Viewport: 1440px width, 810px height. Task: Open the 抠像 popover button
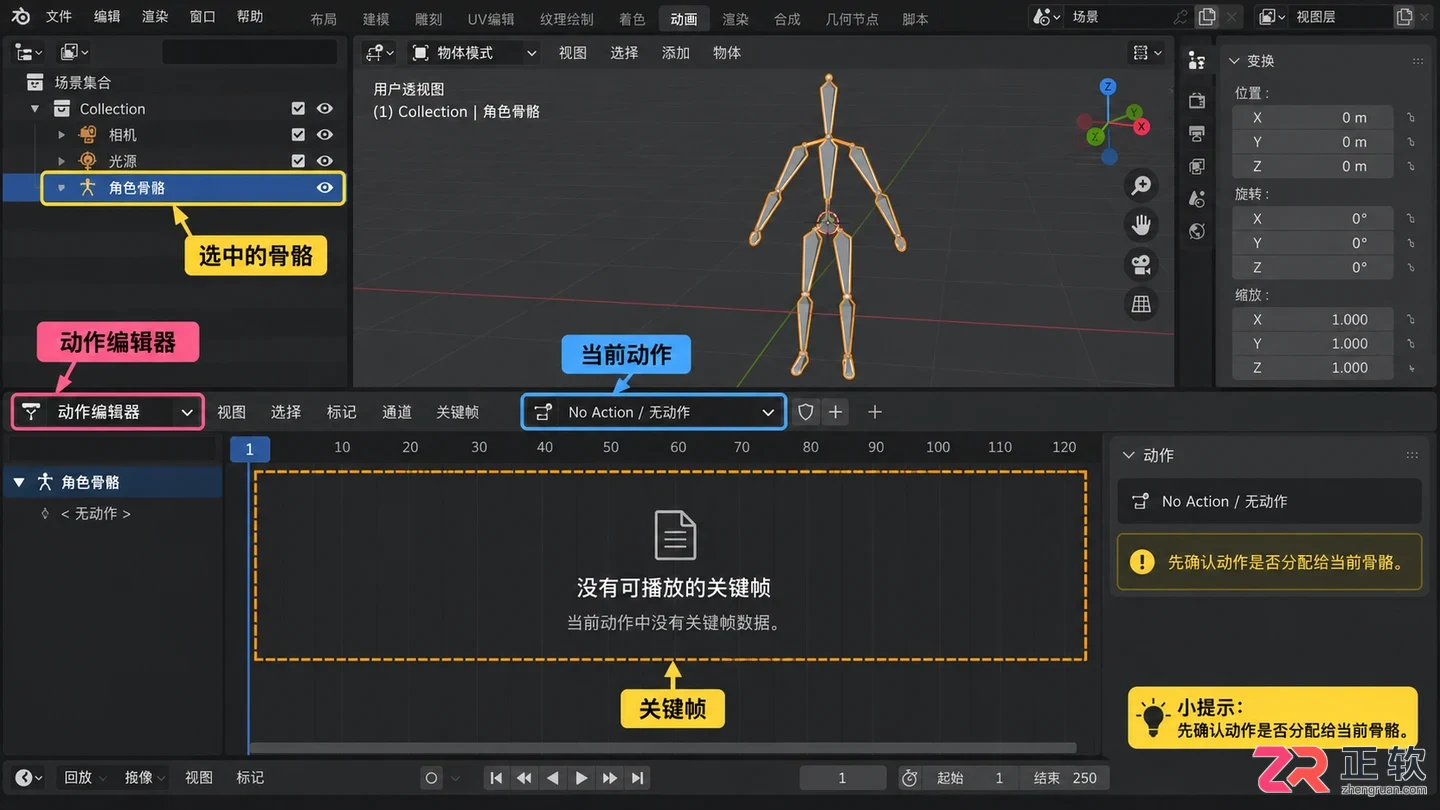(146, 778)
